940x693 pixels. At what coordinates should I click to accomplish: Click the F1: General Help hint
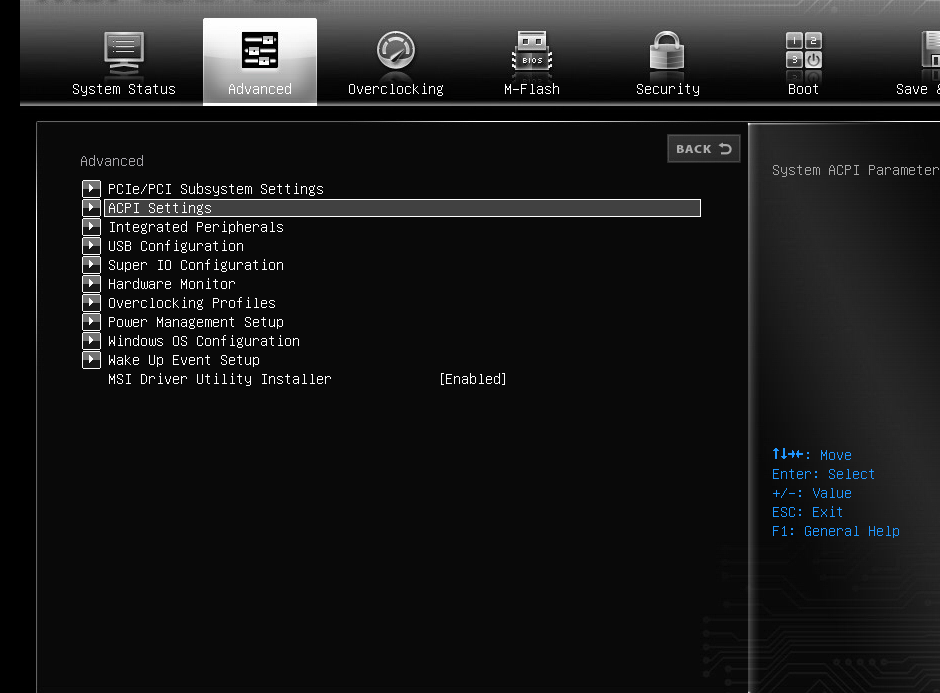point(836,531)
